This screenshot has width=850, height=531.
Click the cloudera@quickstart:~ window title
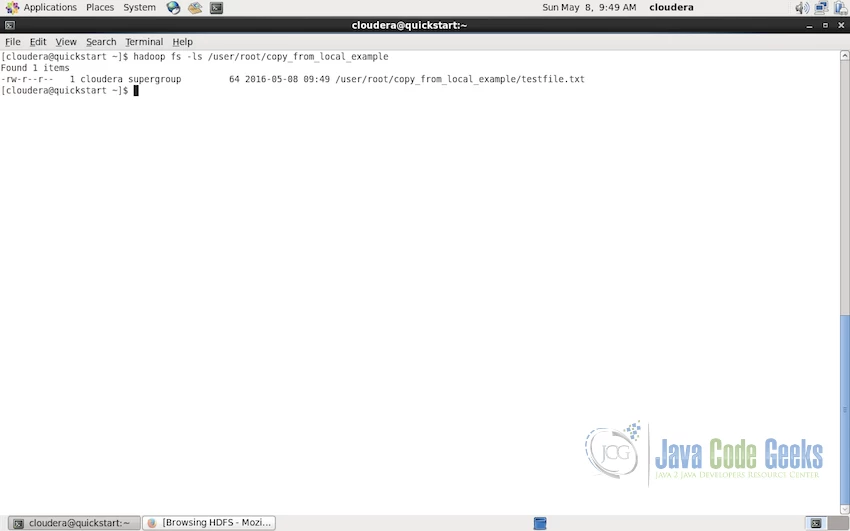409,25
